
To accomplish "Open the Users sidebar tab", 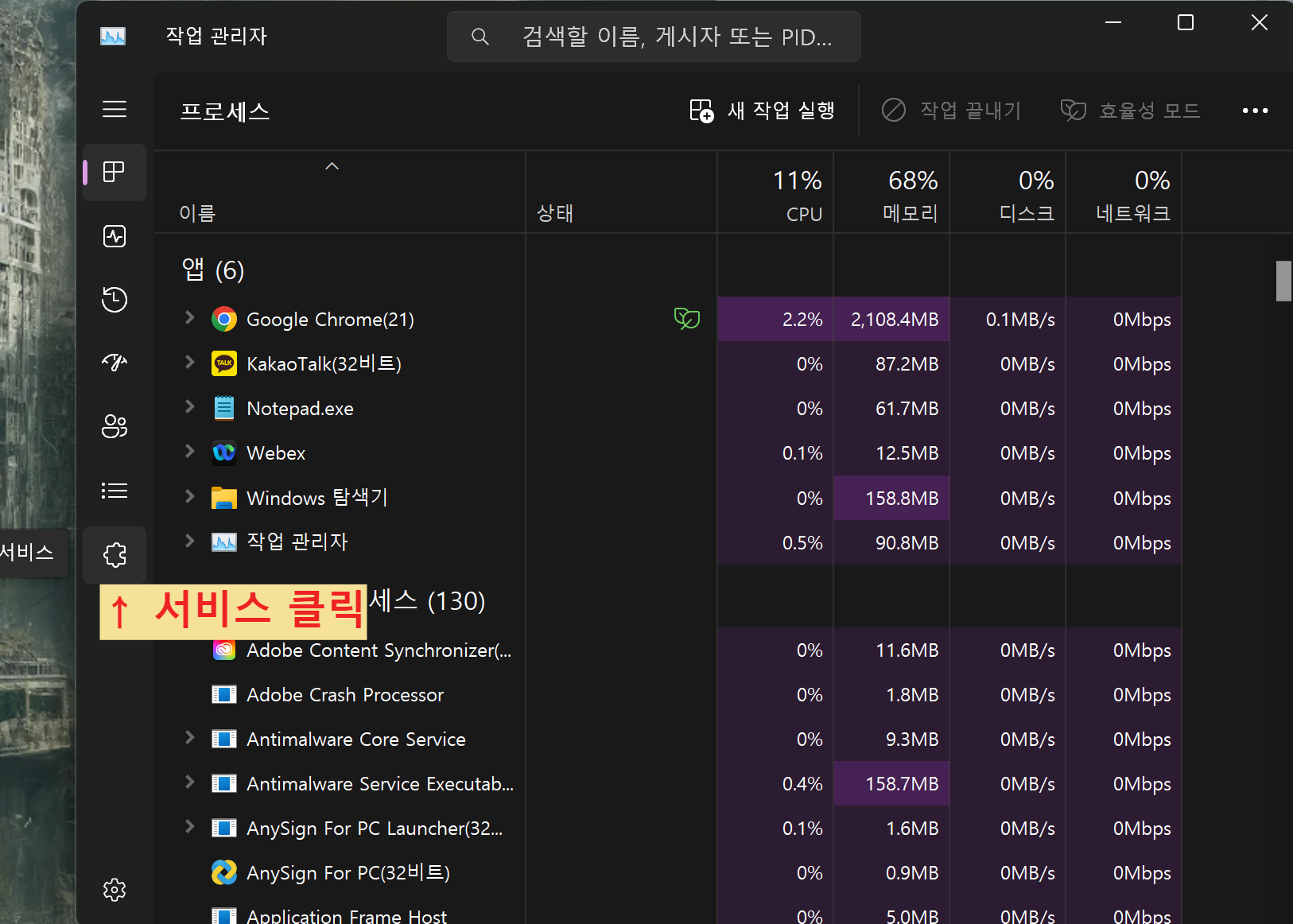I will tap(115, 426).
